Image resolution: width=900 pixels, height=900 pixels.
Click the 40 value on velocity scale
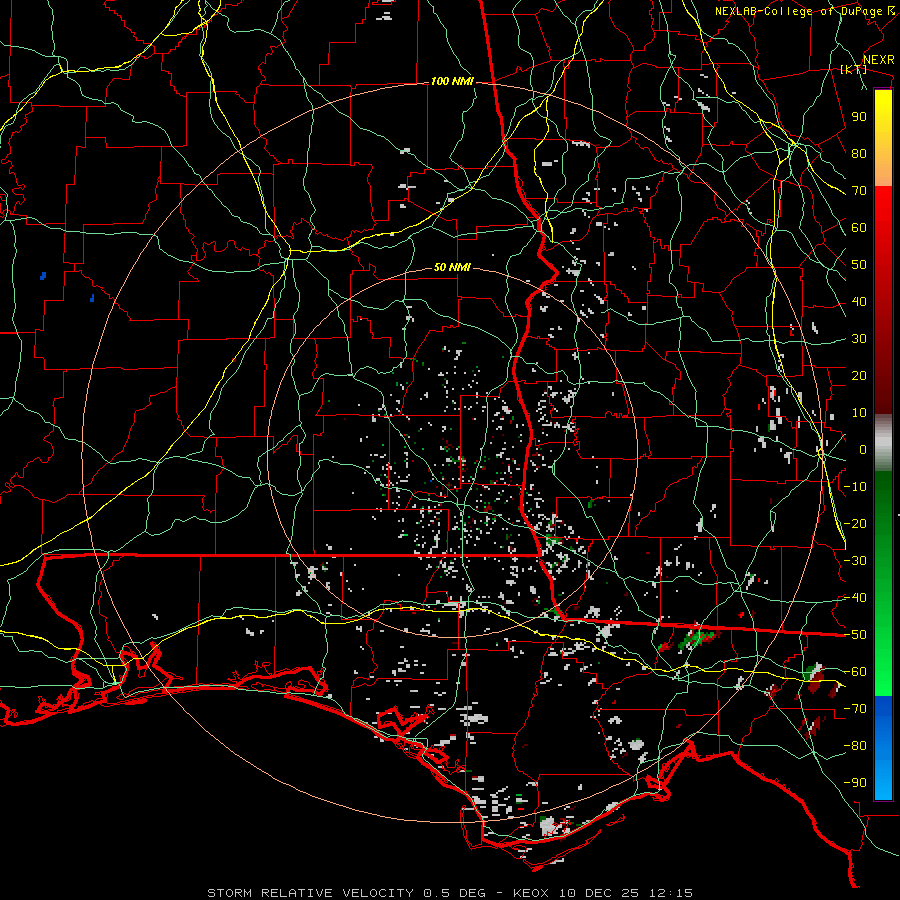(859, 301)
